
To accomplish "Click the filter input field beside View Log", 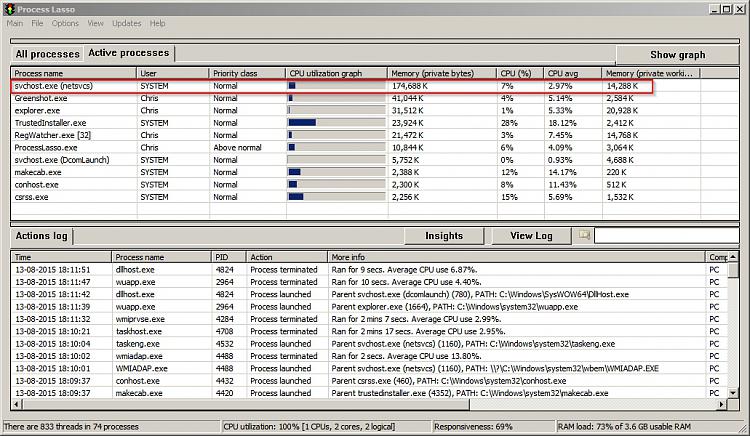I will [666, 235].
